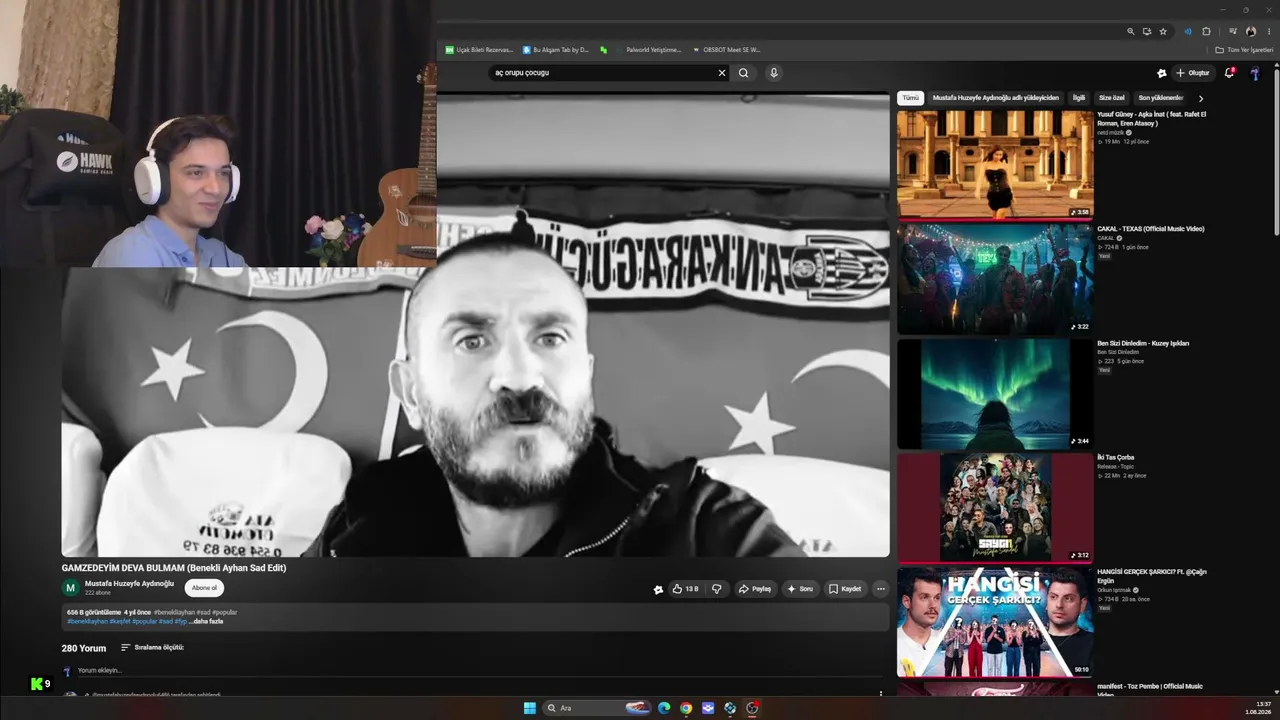Open the 'Hangisi Gerçek Şarkıcı' thumbnail
Screen dimensions: 1280x720
pyautogui.click(x=995, y=623)
